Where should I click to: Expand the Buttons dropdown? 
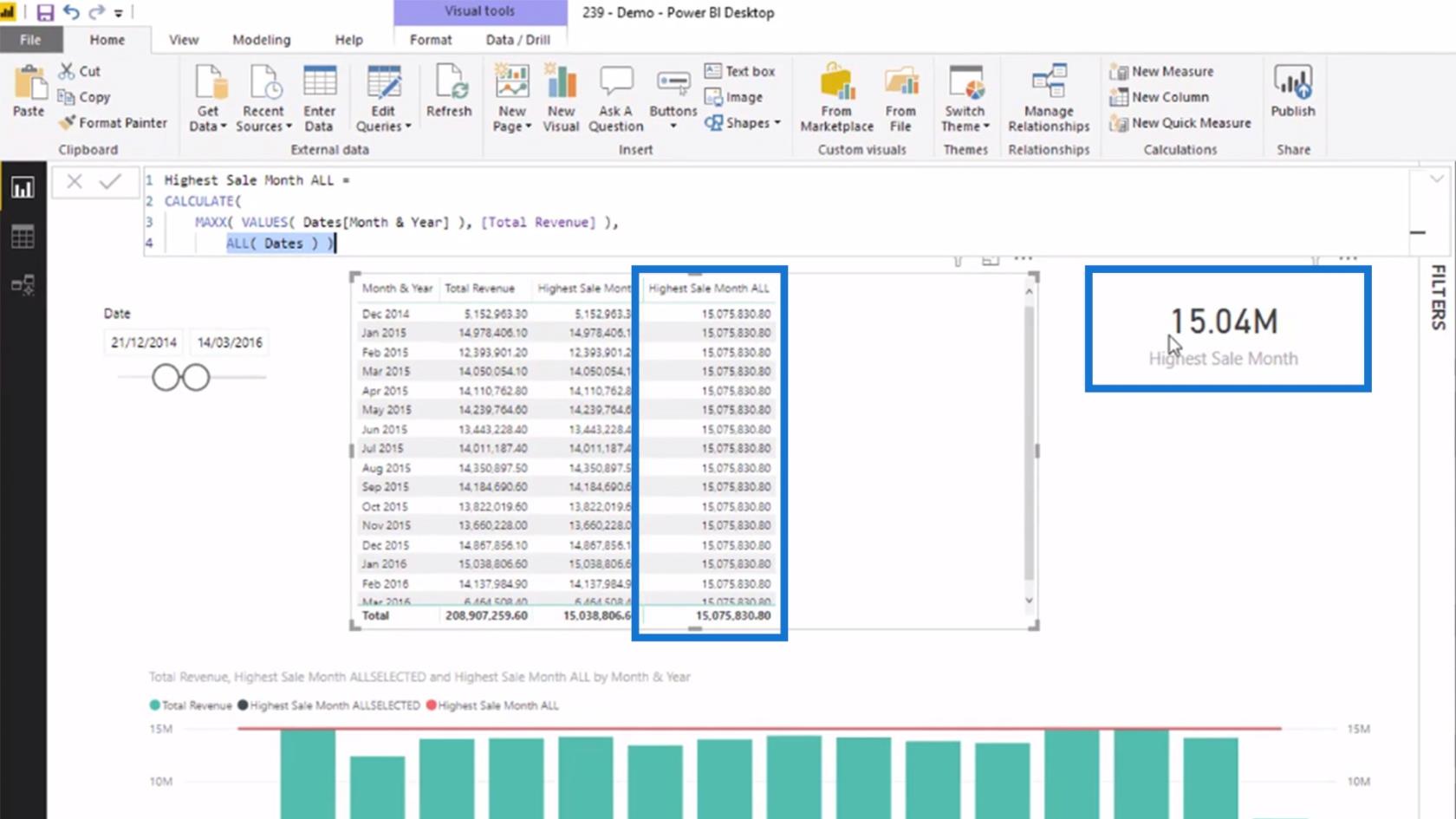point(673,126)
